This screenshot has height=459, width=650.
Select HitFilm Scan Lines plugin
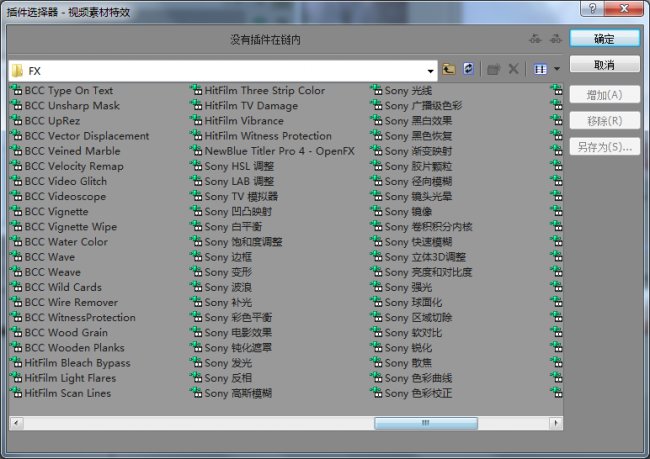point(61,393)
